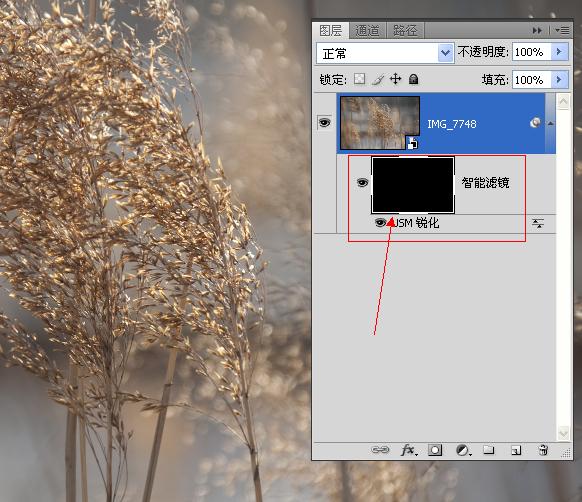Image resolution: width=582 pixels, height=502 pixels.
Task: Hide the IMG_7748 layer
Action: 325,123
